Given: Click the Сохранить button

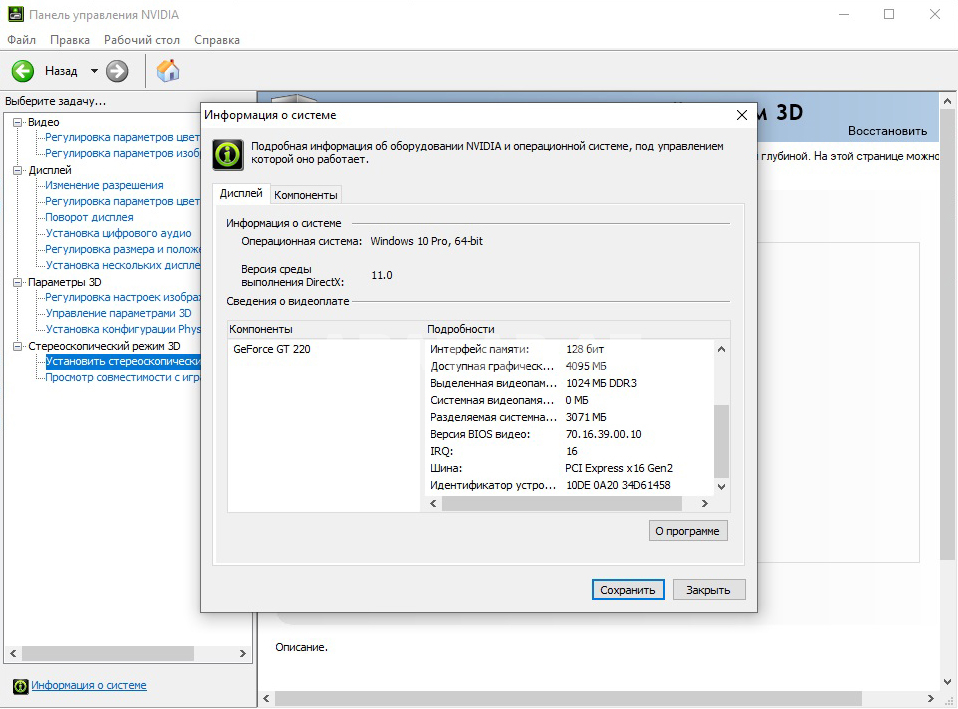Looking at the screenshot, I should [x=628, y=590].
